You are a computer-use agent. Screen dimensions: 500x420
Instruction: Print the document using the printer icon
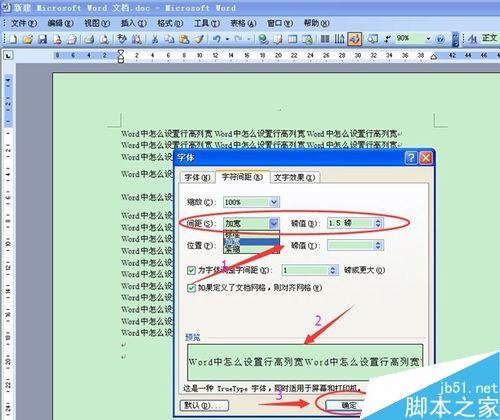coord(89,39)
